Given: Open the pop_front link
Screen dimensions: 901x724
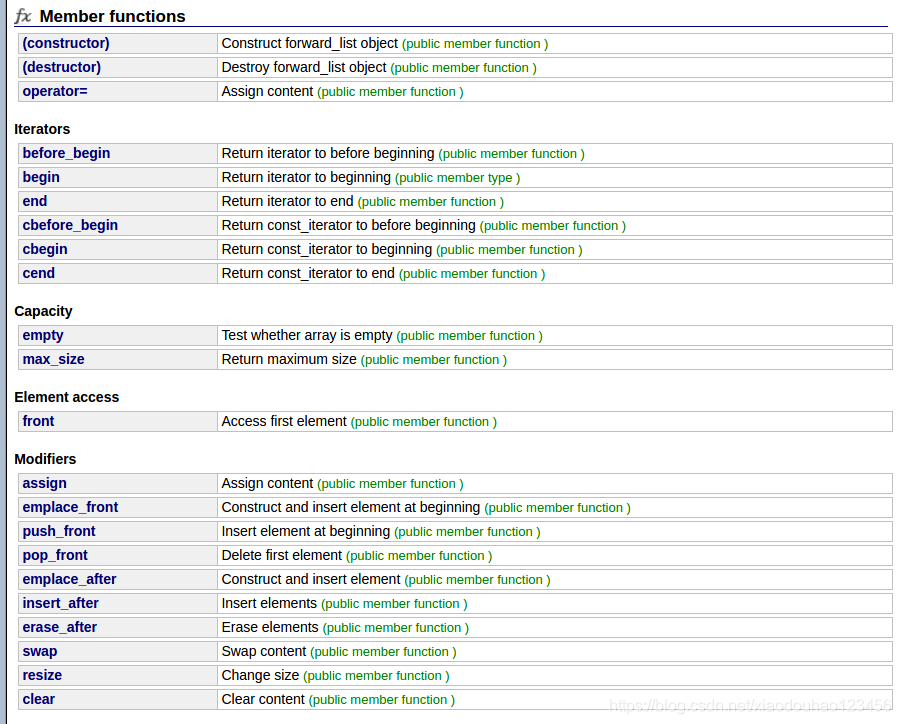Looking at the screenshot, I should (55, 556).
